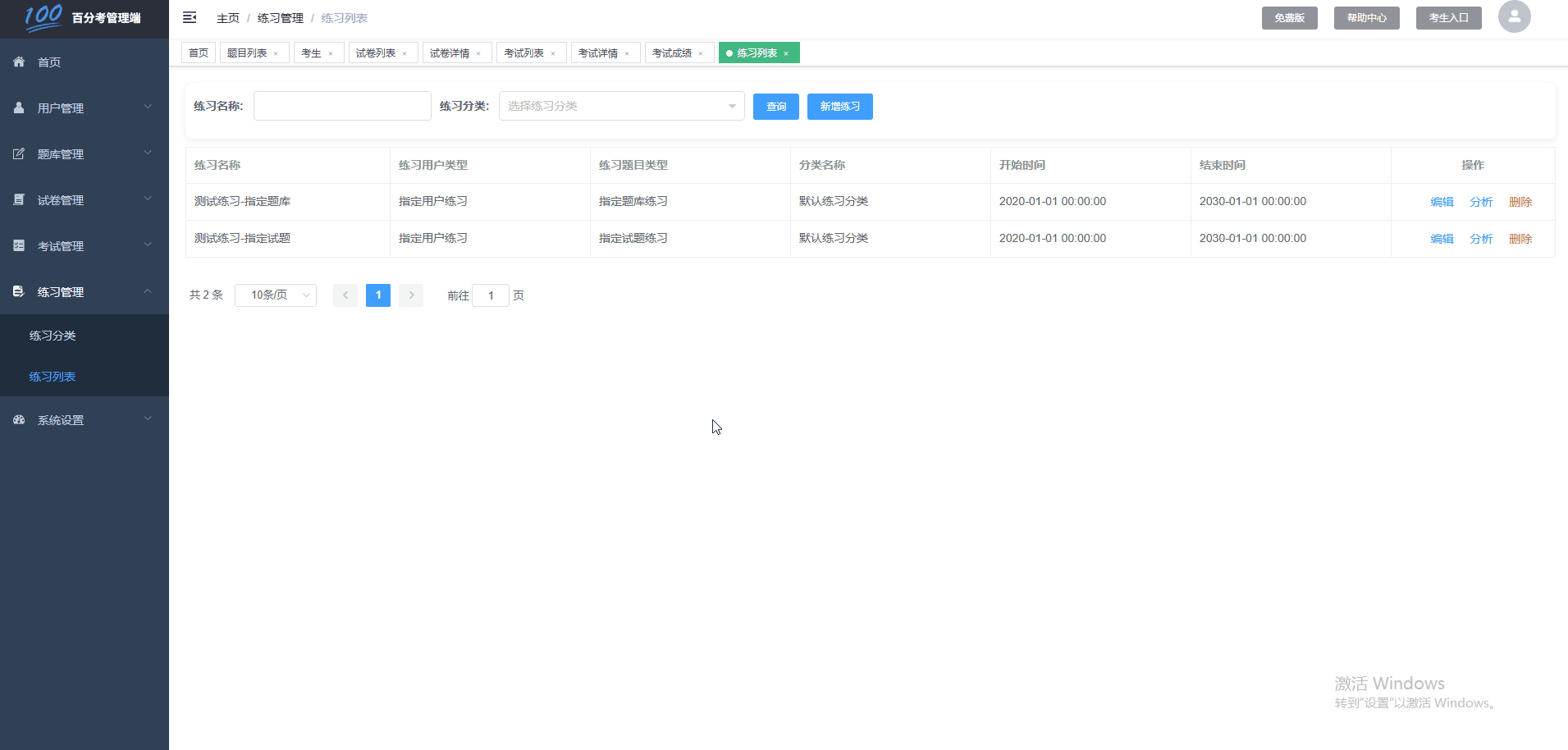This screenshot has width=1568, height=750.
Task: Open 用户管理 via its user icon
Action: pyautogui.click(x=18, y=107)
